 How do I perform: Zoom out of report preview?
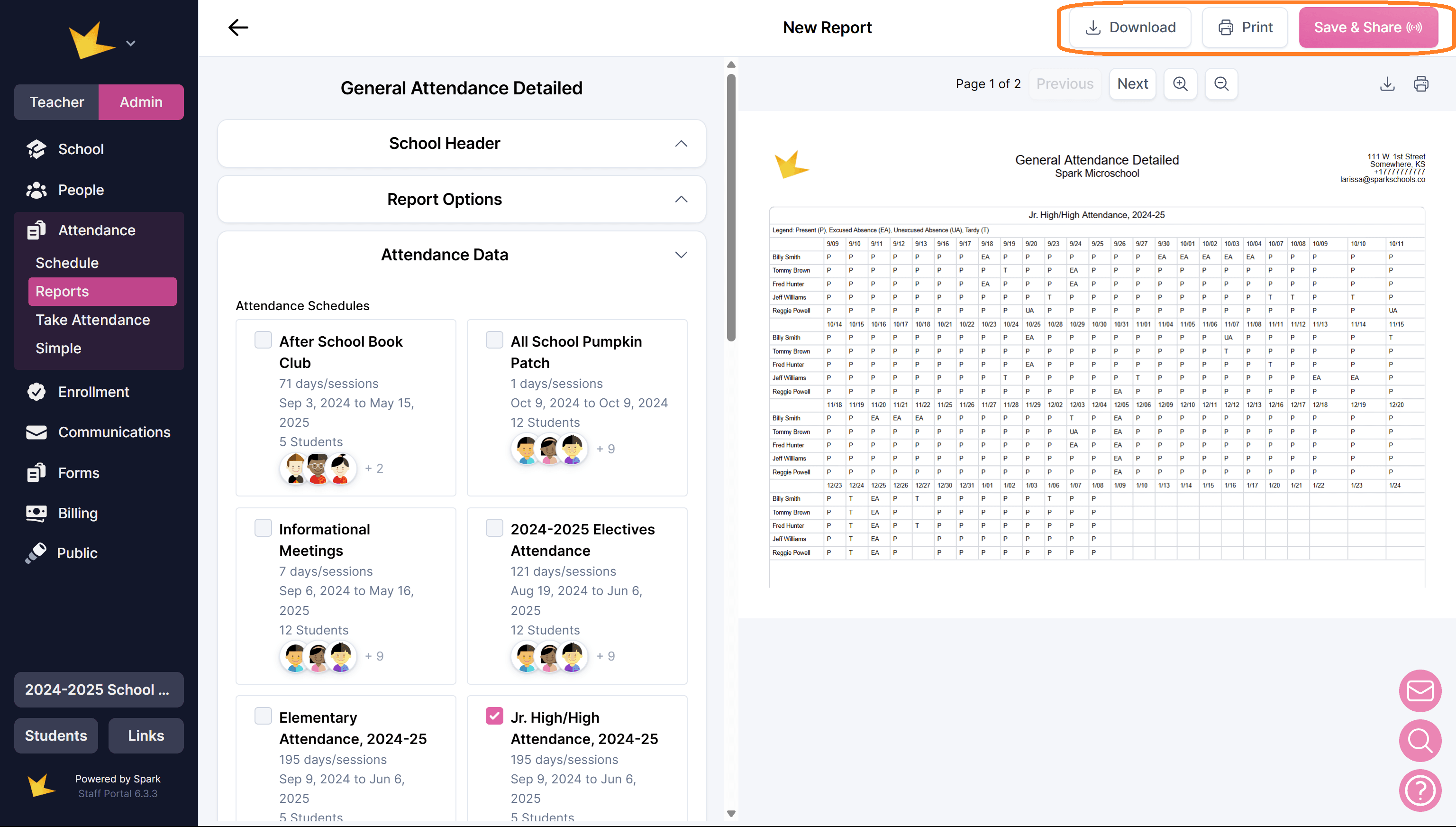tap(1221, 84)
